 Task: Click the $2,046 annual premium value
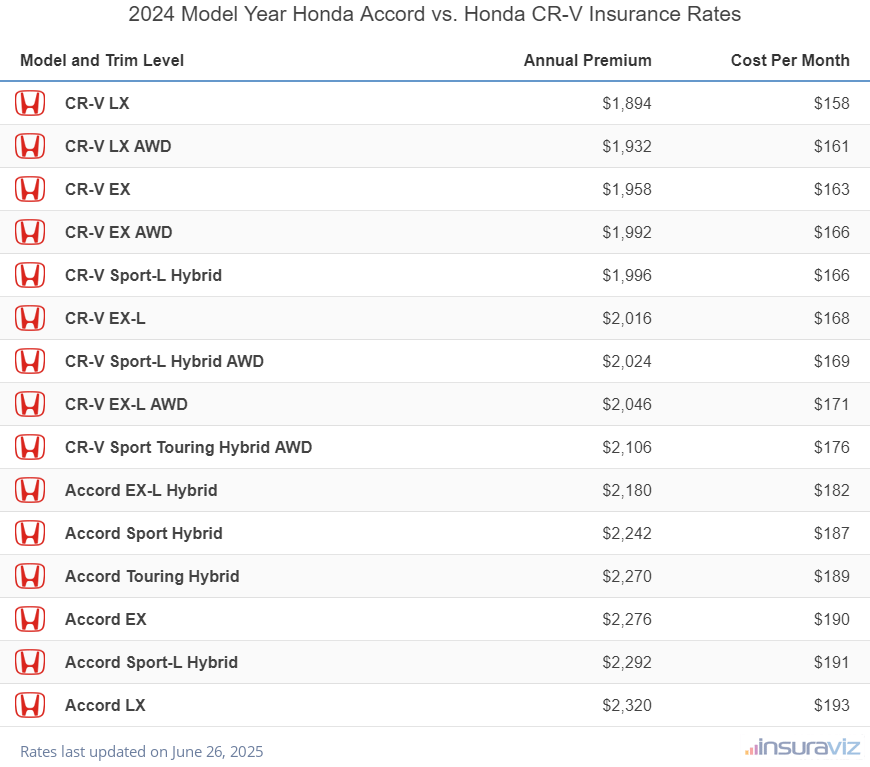click(627, 404)
